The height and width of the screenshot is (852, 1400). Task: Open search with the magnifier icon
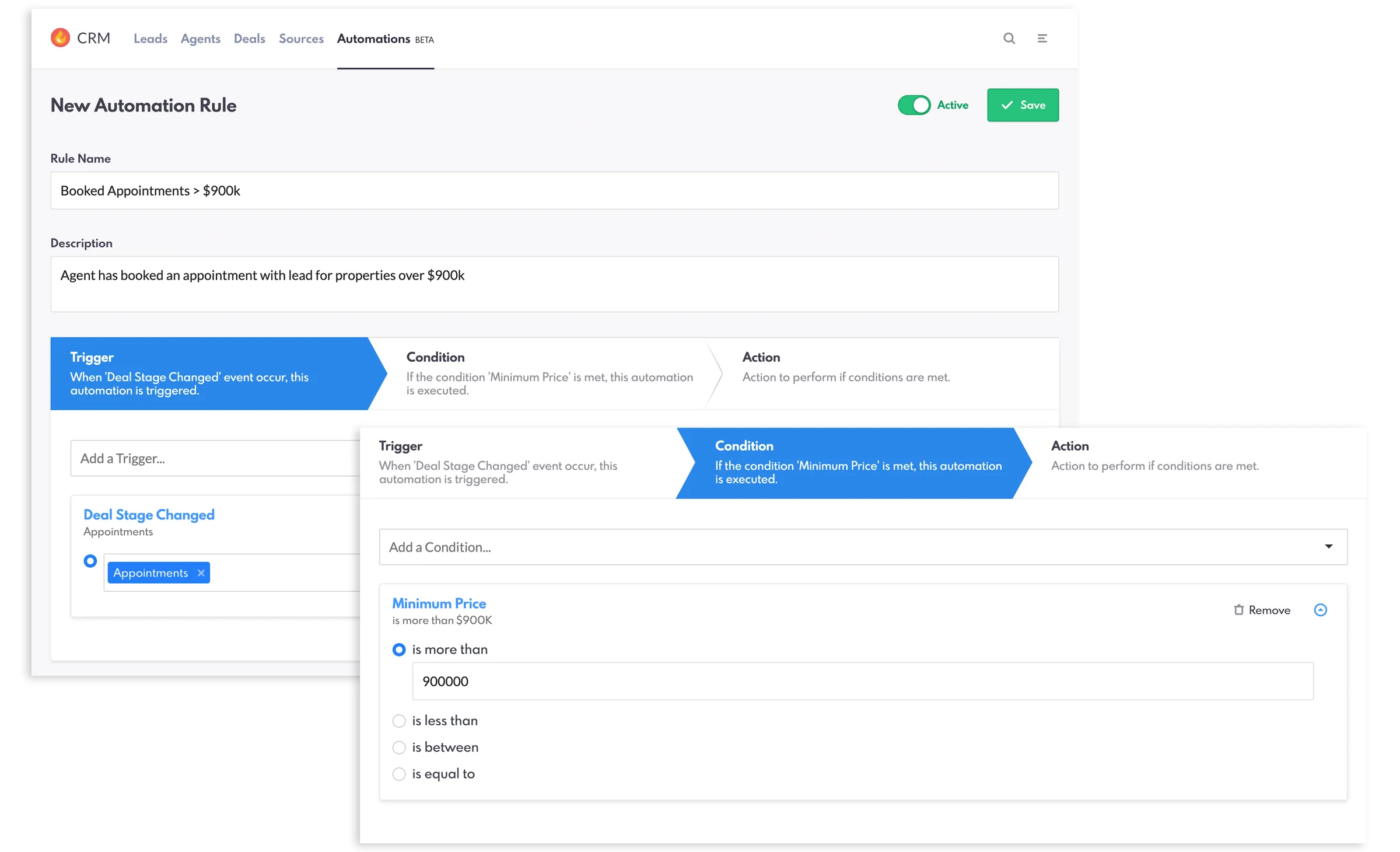[1009, 39]
